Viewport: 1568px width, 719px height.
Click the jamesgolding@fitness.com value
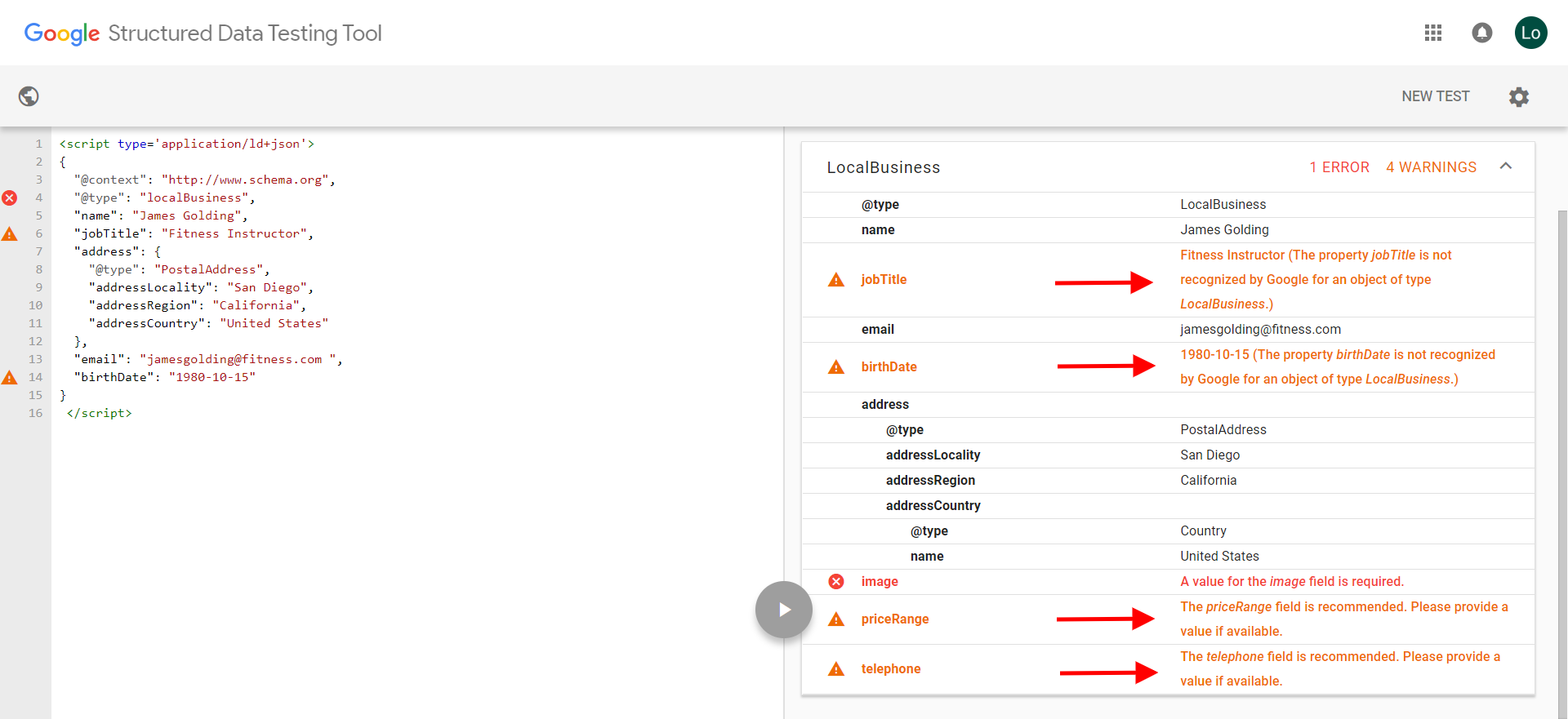click(1260, 329)
